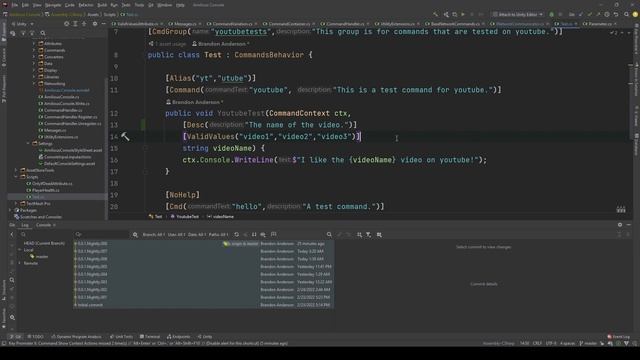
Task: Select the Initial commit row in Git log
Action: 204,305
